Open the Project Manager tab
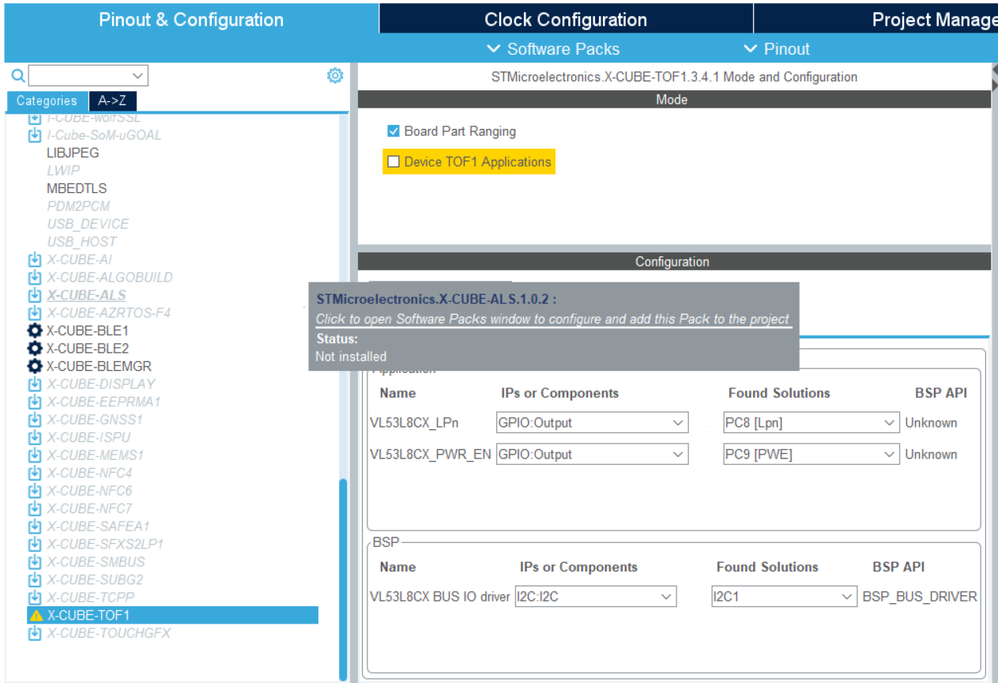 [x=876, y=19]
